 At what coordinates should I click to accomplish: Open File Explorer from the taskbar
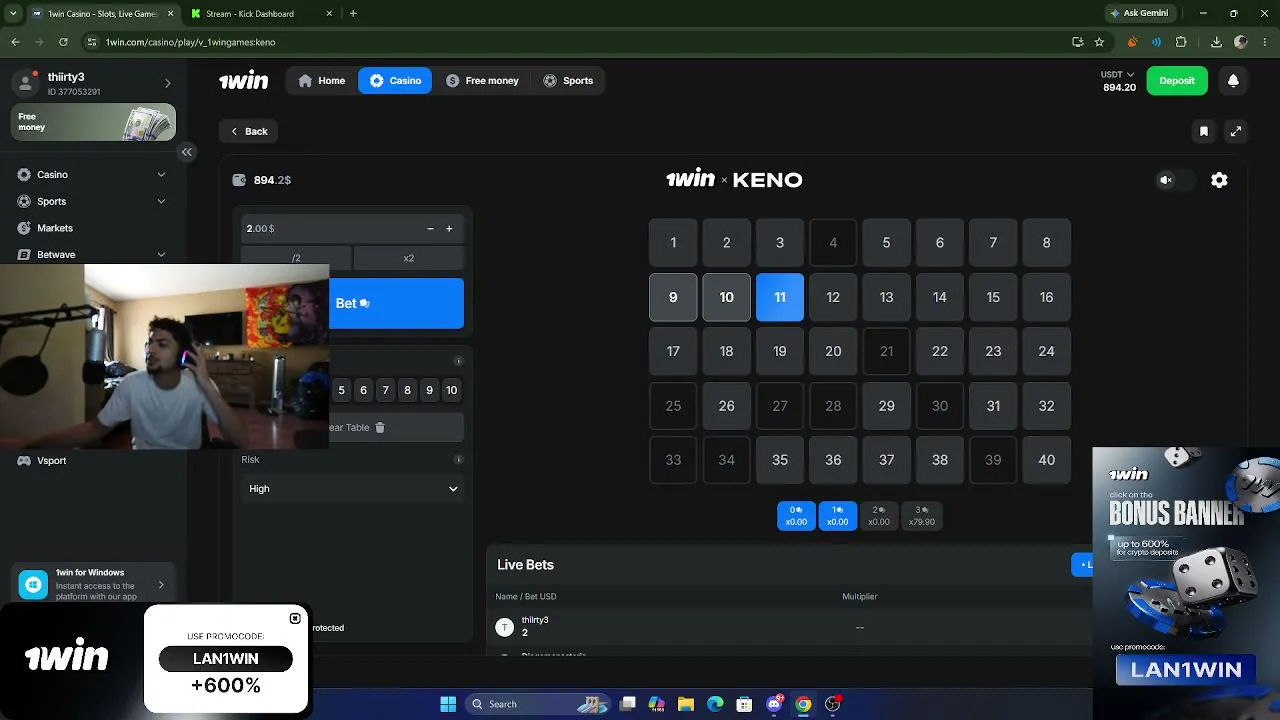tap(686, 704)
